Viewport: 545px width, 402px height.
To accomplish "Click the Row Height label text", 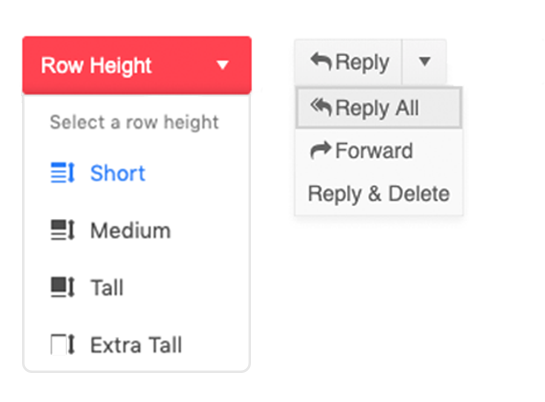I will click(x=96, y=65).
